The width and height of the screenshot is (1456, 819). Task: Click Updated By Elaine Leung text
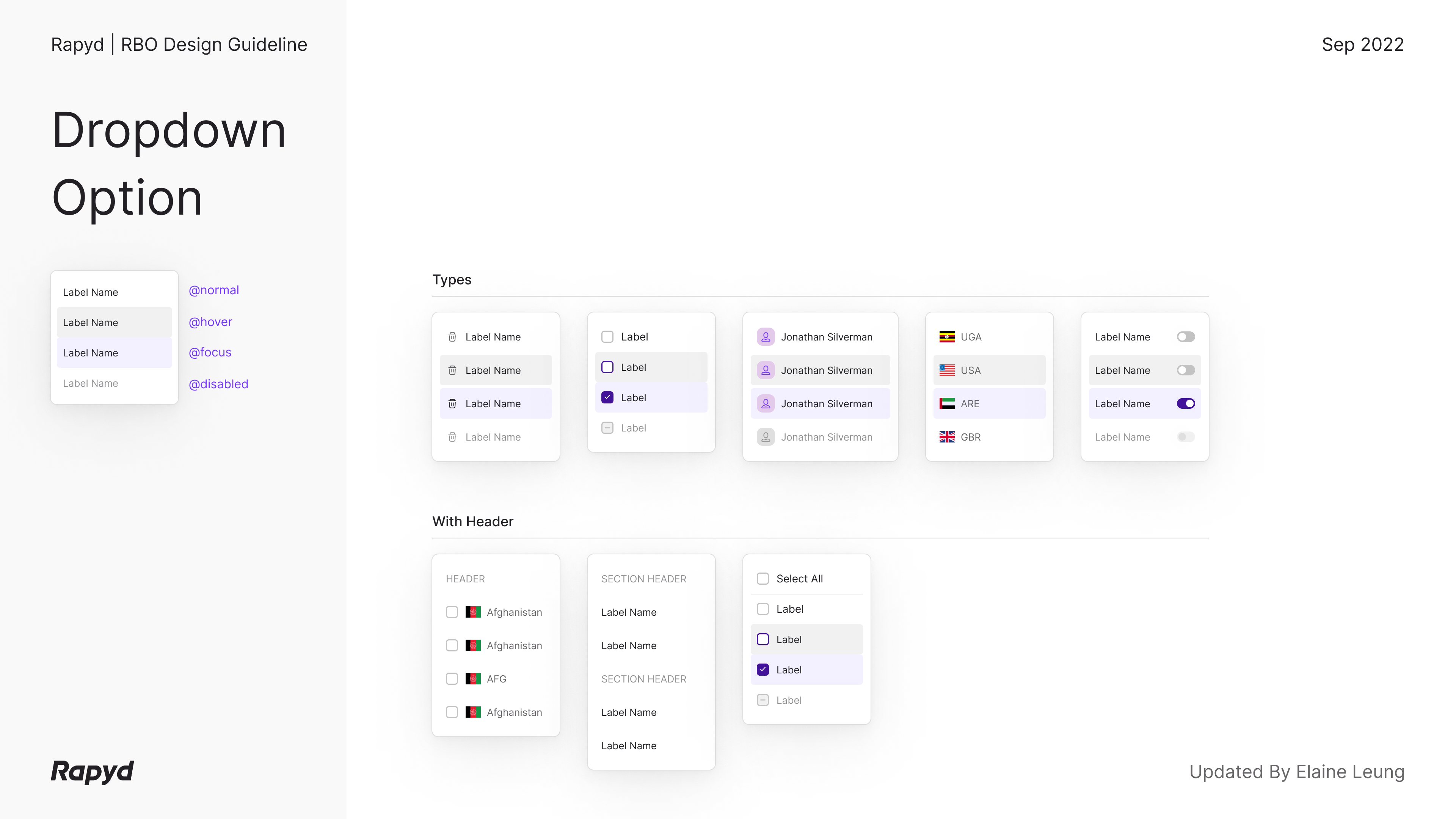point(1297,772)
